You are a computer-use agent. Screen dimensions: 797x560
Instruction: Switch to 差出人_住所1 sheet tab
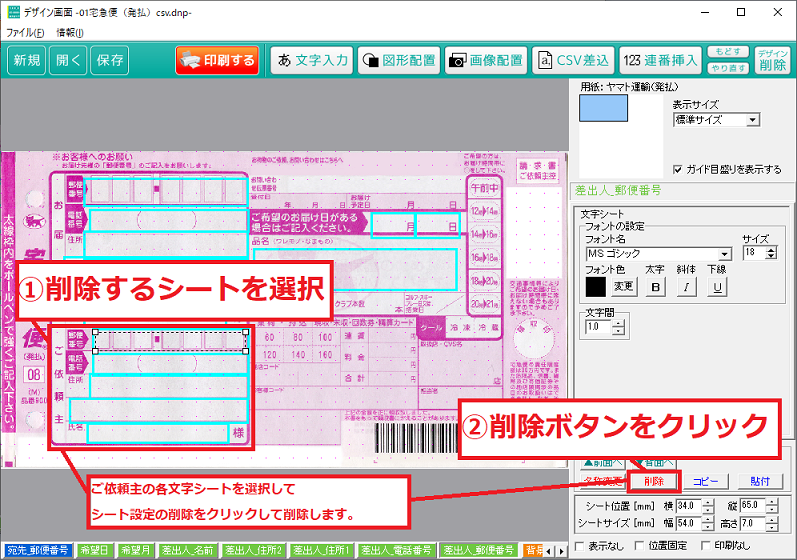322,550
